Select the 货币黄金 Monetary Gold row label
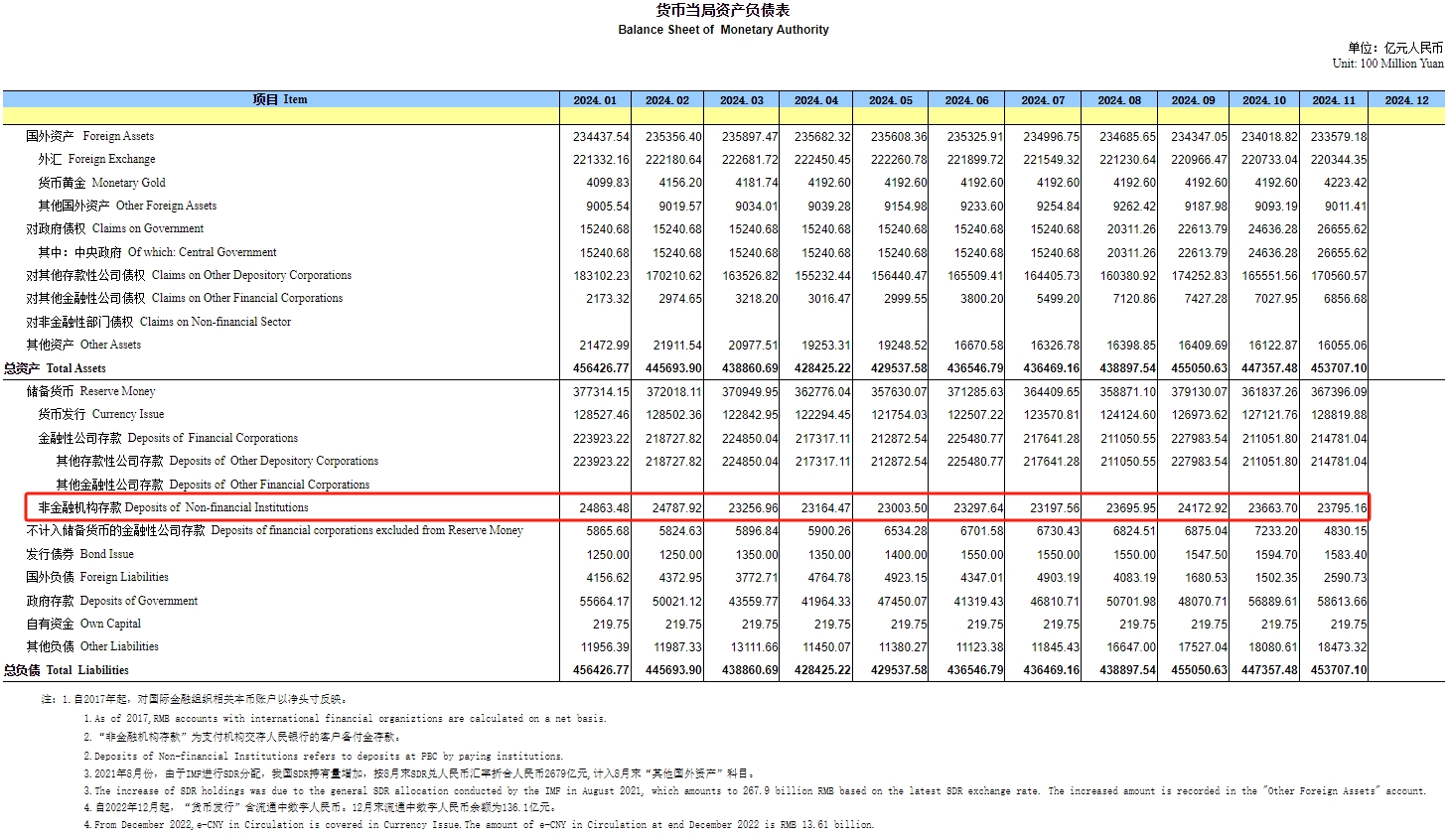This screenshot has width=1449, height=840. point(101,183)
